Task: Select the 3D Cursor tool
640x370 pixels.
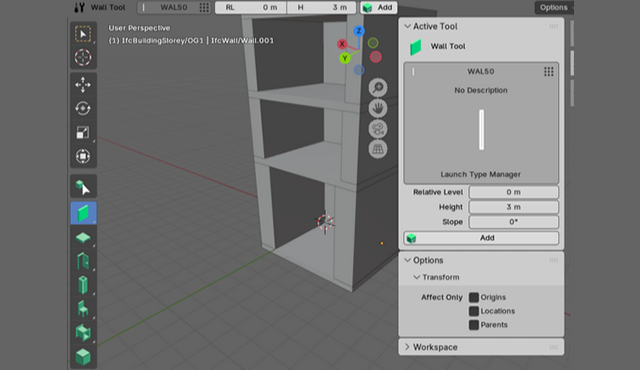Action: [83, 57]
